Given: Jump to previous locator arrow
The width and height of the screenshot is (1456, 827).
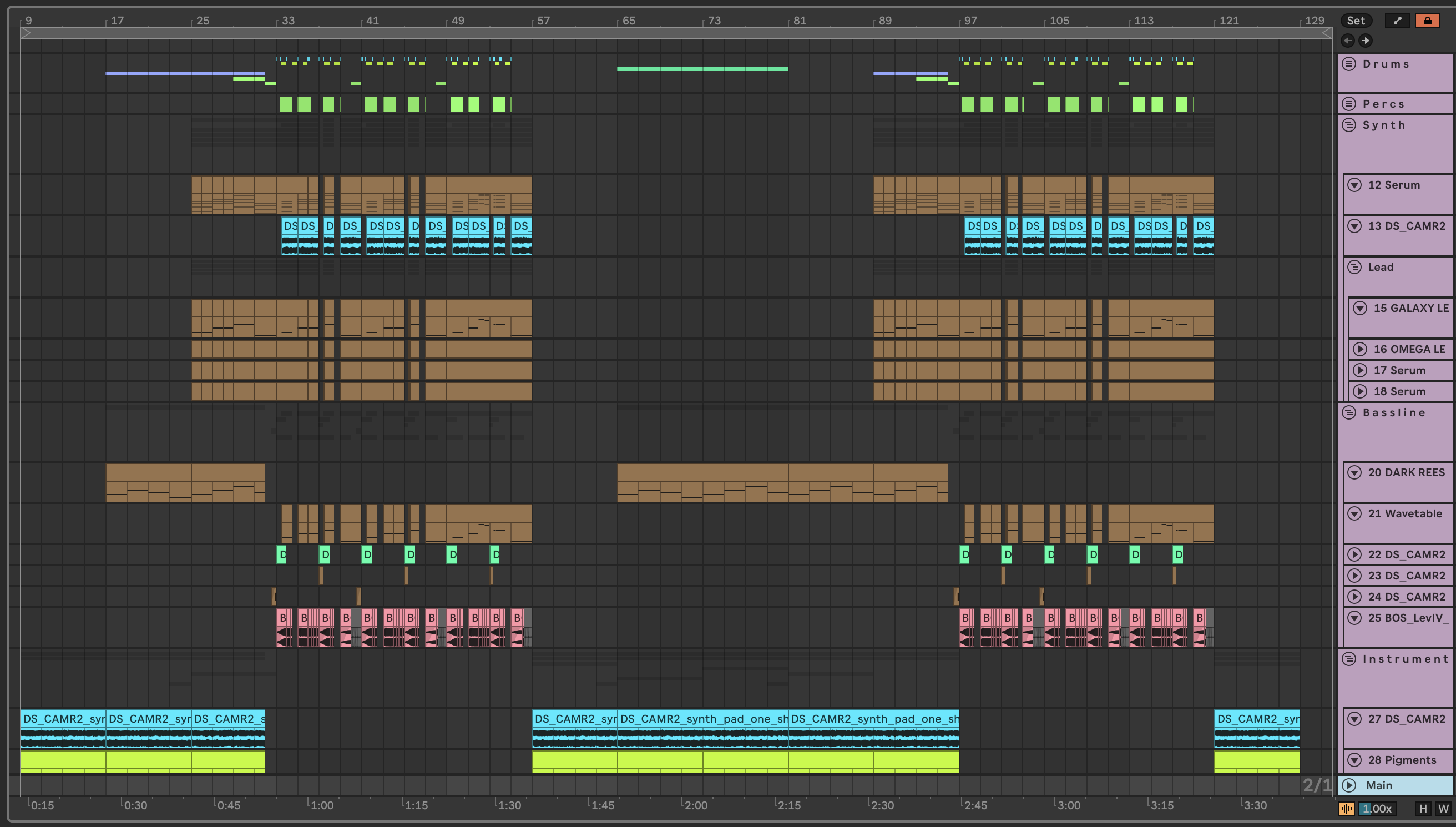Looking at the screenshot, I should [1348, 41].
